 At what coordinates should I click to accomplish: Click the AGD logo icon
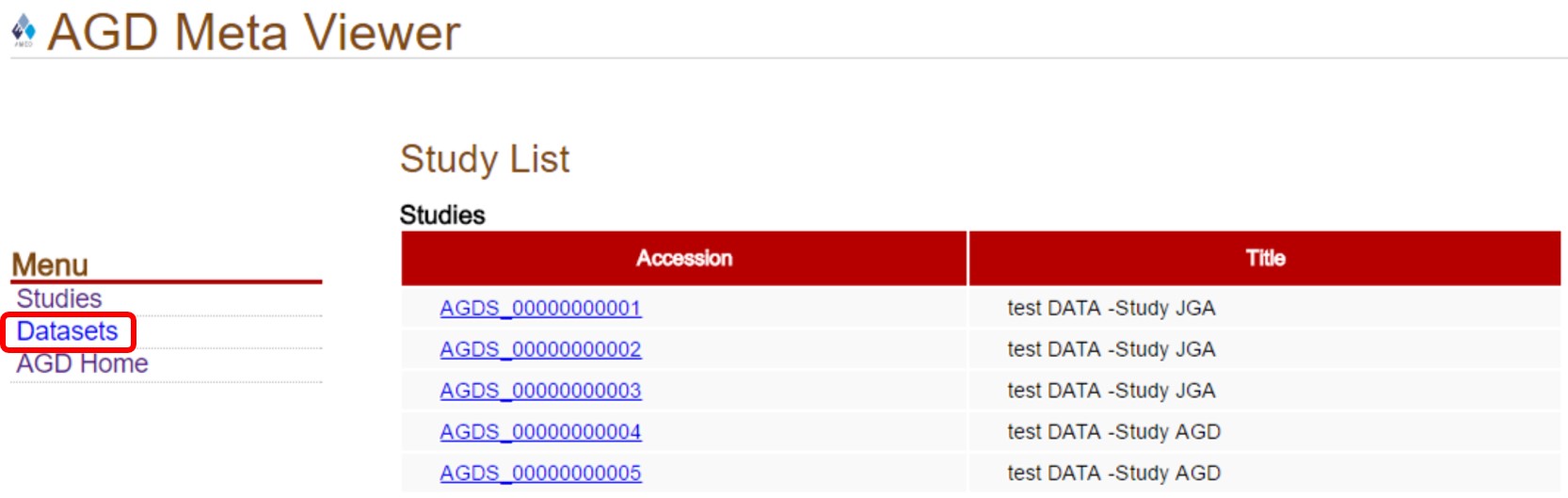23,31
